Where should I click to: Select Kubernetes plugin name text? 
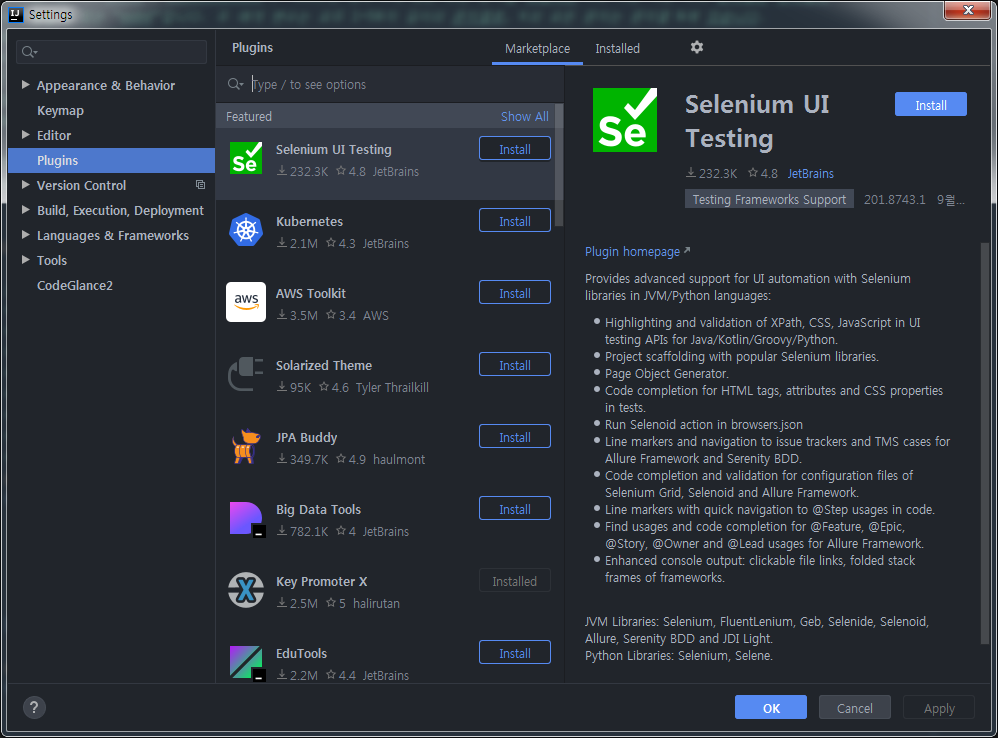(x=309, y=221)
